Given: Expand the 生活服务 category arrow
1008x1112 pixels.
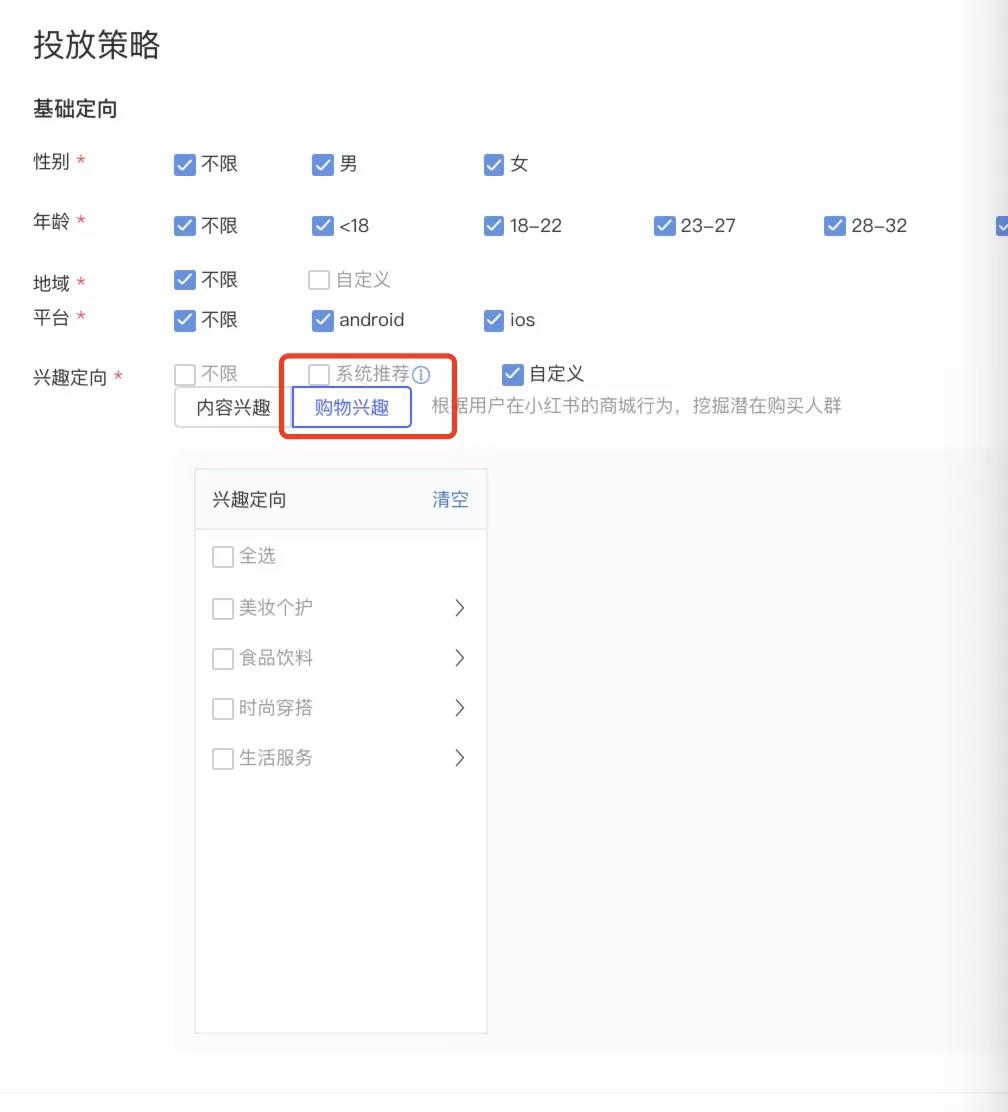Looking at the screenshot, I should point(460,758).
